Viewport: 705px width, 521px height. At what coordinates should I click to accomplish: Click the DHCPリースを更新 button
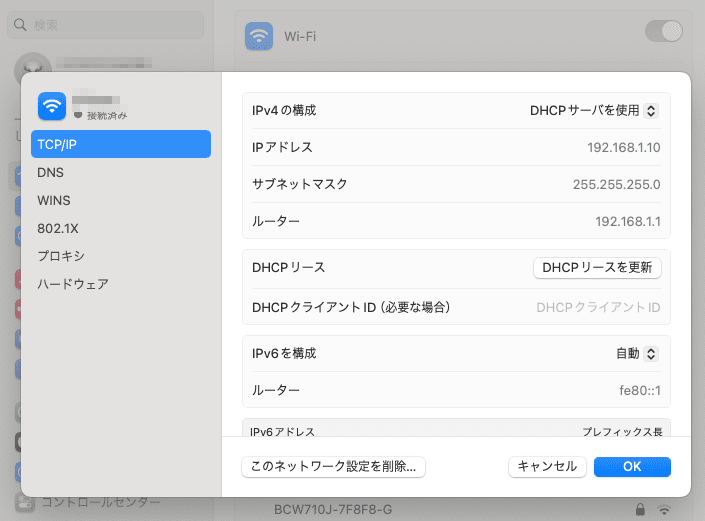[x=597, y=267]
